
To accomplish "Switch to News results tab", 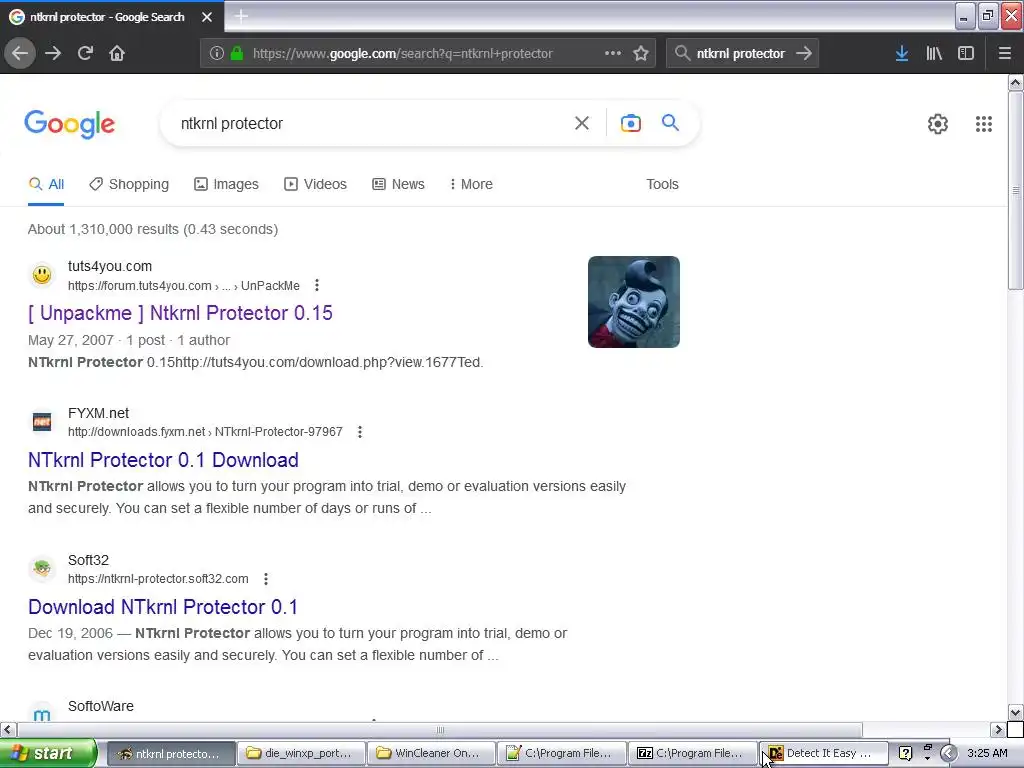I will (x=398, y=184).
